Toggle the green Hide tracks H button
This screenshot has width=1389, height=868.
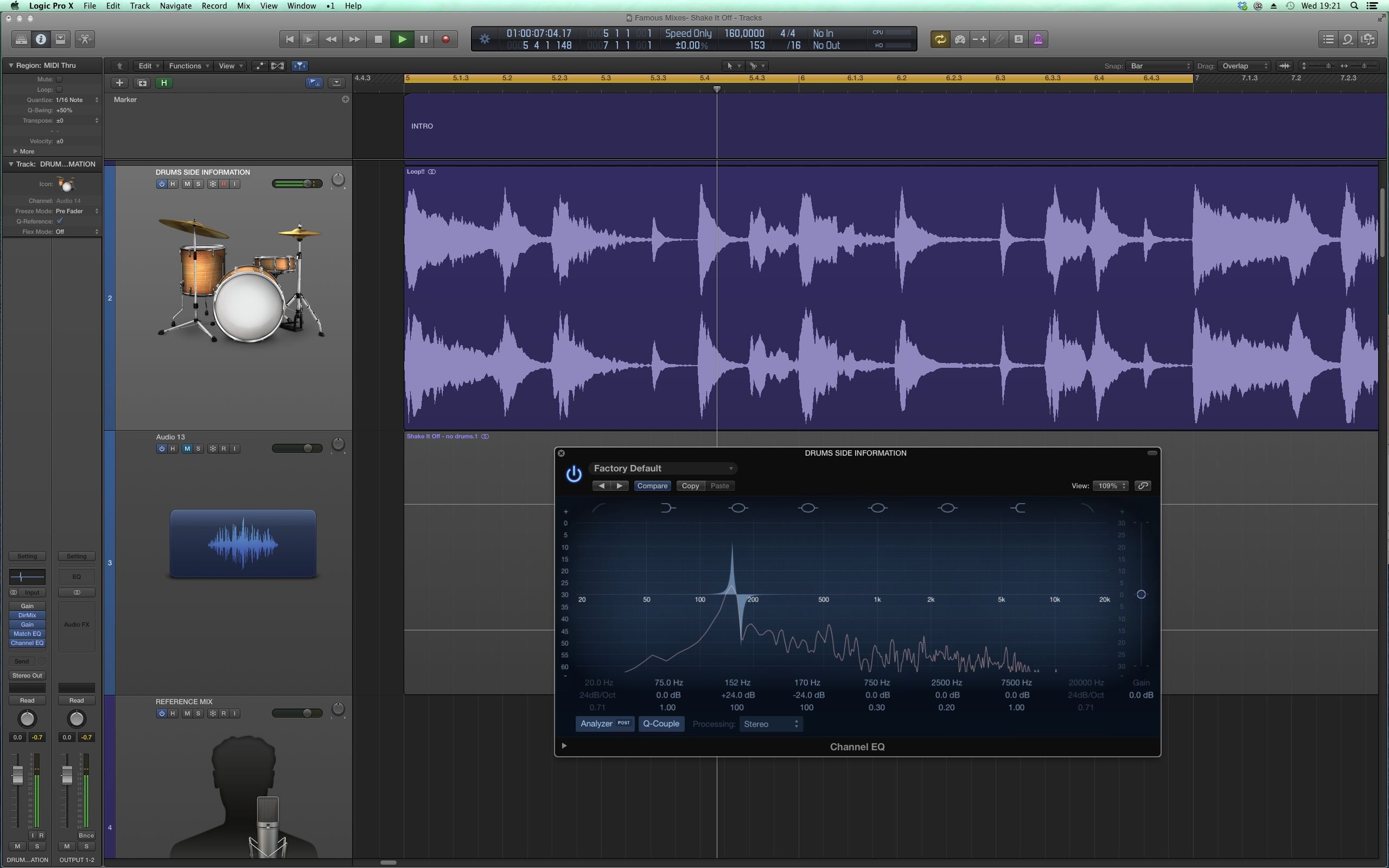pyautogui.click(x=164, y=82)
